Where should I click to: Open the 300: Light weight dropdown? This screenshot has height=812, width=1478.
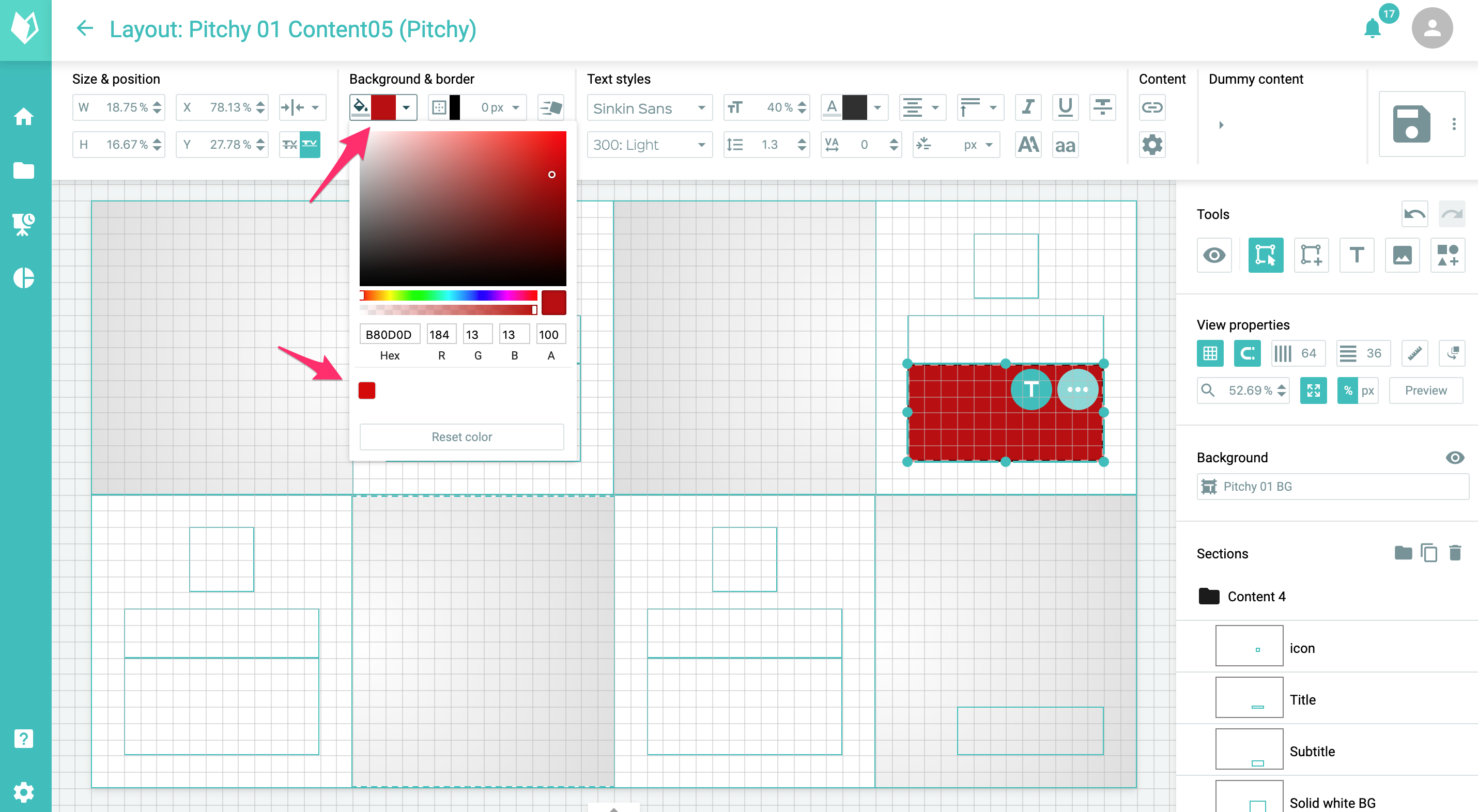[x=649, y=145]
